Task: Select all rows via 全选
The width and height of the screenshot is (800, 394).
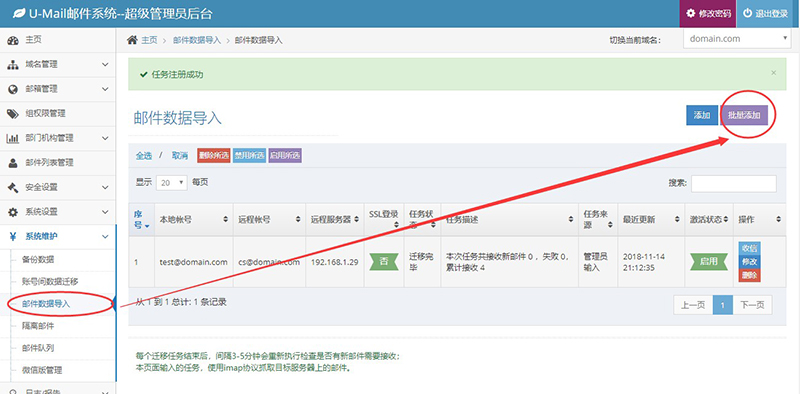Action: [x=144, y=156]
